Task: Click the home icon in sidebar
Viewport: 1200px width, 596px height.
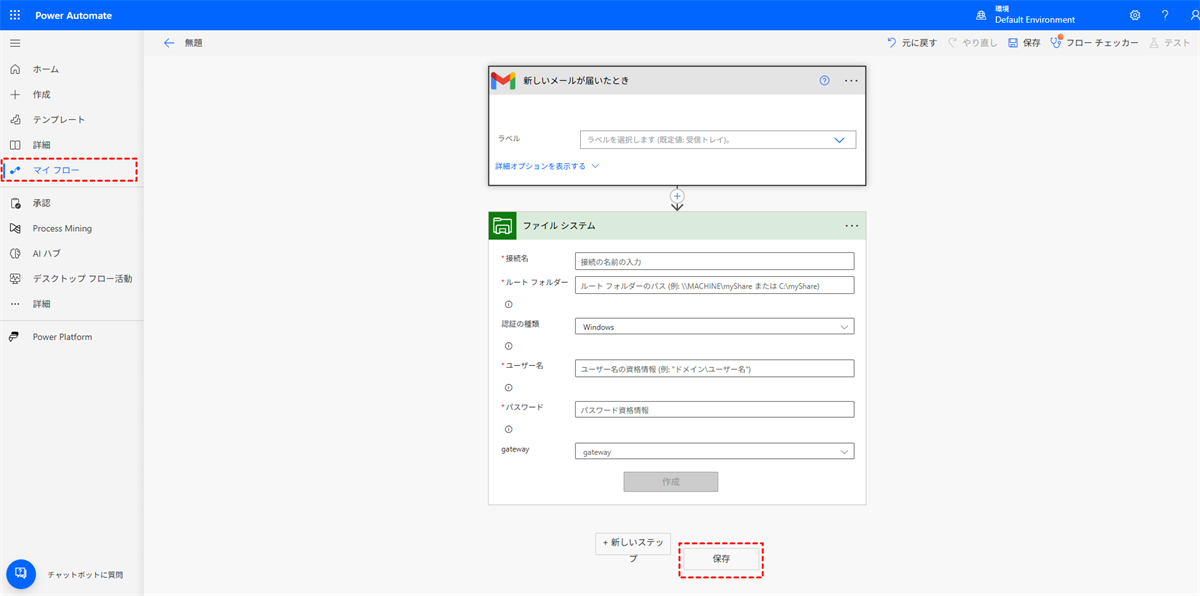Action: 15,69
